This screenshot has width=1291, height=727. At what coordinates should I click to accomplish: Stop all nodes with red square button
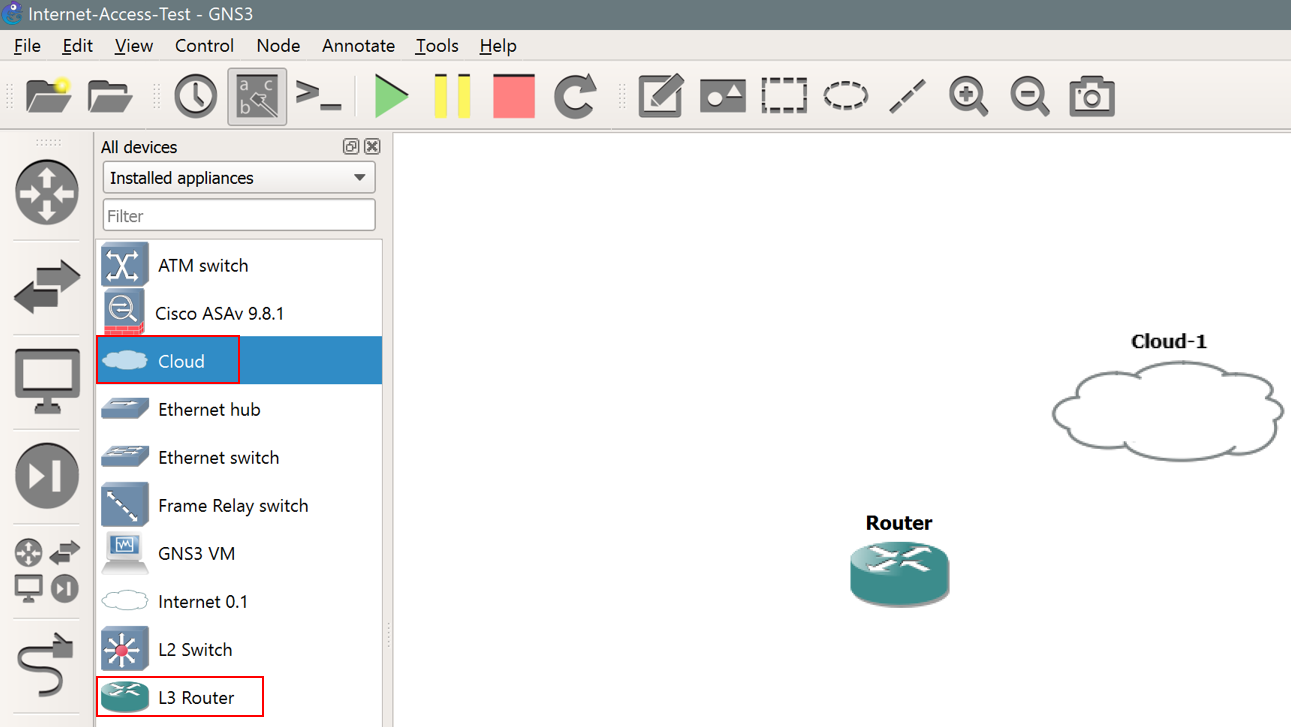point(514,97)
